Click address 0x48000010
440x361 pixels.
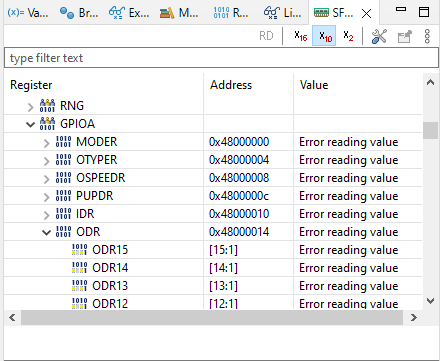click(x=239, y=214)
